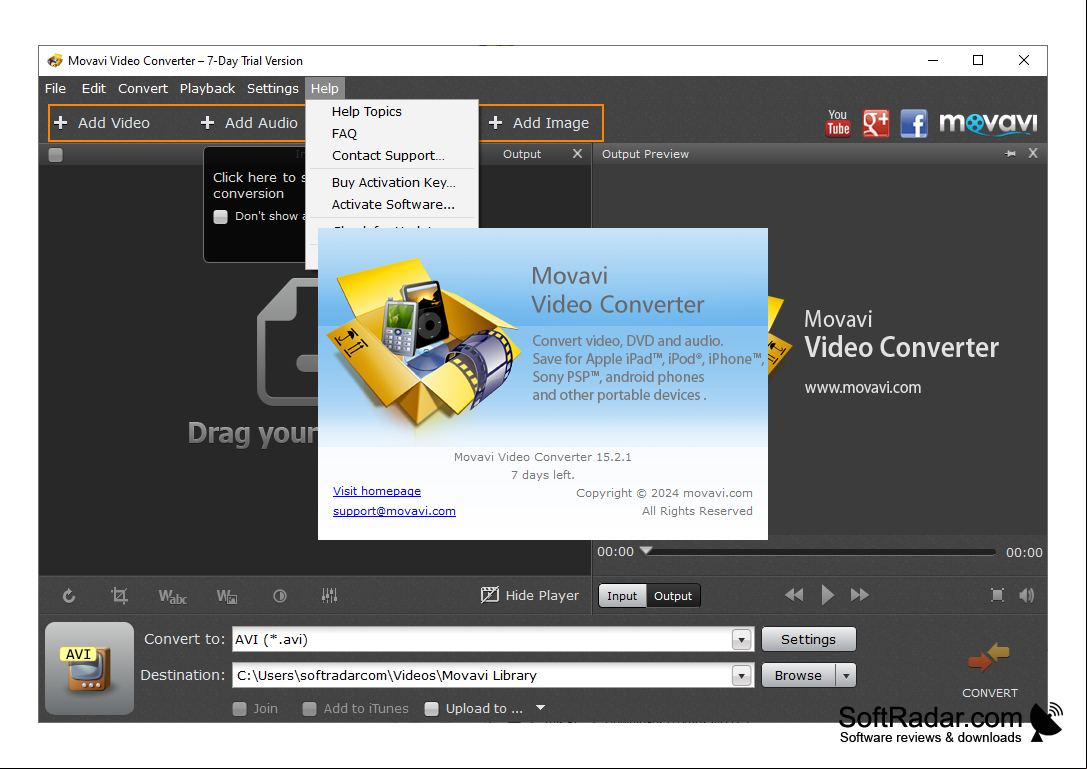The width and height of the screenshot is (1087, 769).
Task: Click the playback seek bar track
Action: click(x=821, y=552)
